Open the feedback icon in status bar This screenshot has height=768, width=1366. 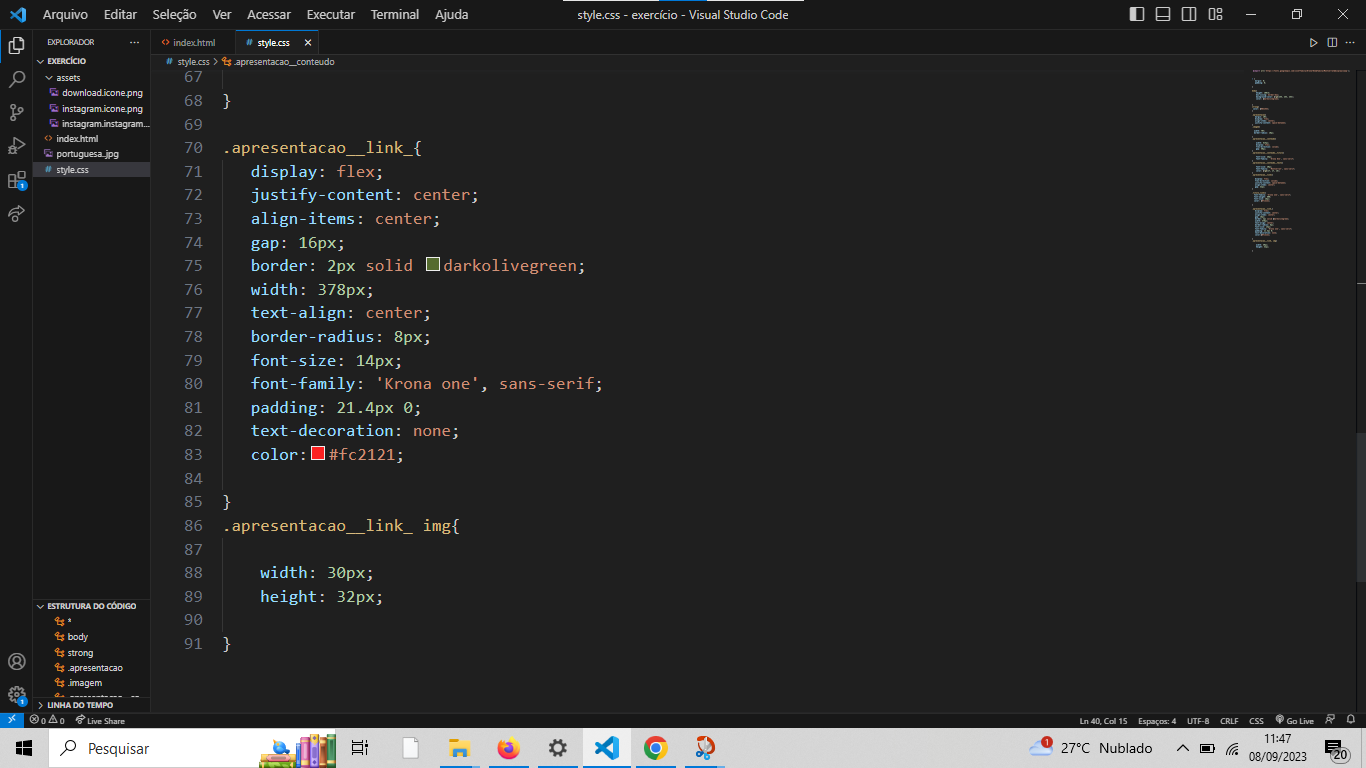[1330, 720]
